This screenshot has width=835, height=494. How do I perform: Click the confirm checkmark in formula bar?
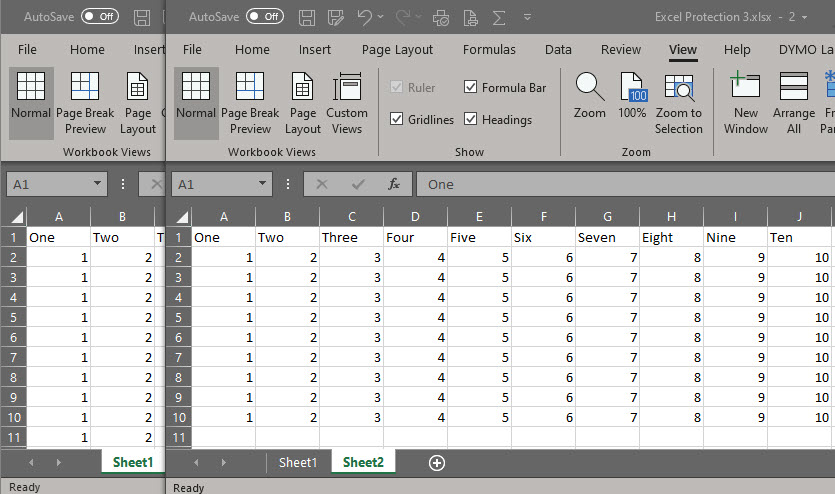point(358,184)
